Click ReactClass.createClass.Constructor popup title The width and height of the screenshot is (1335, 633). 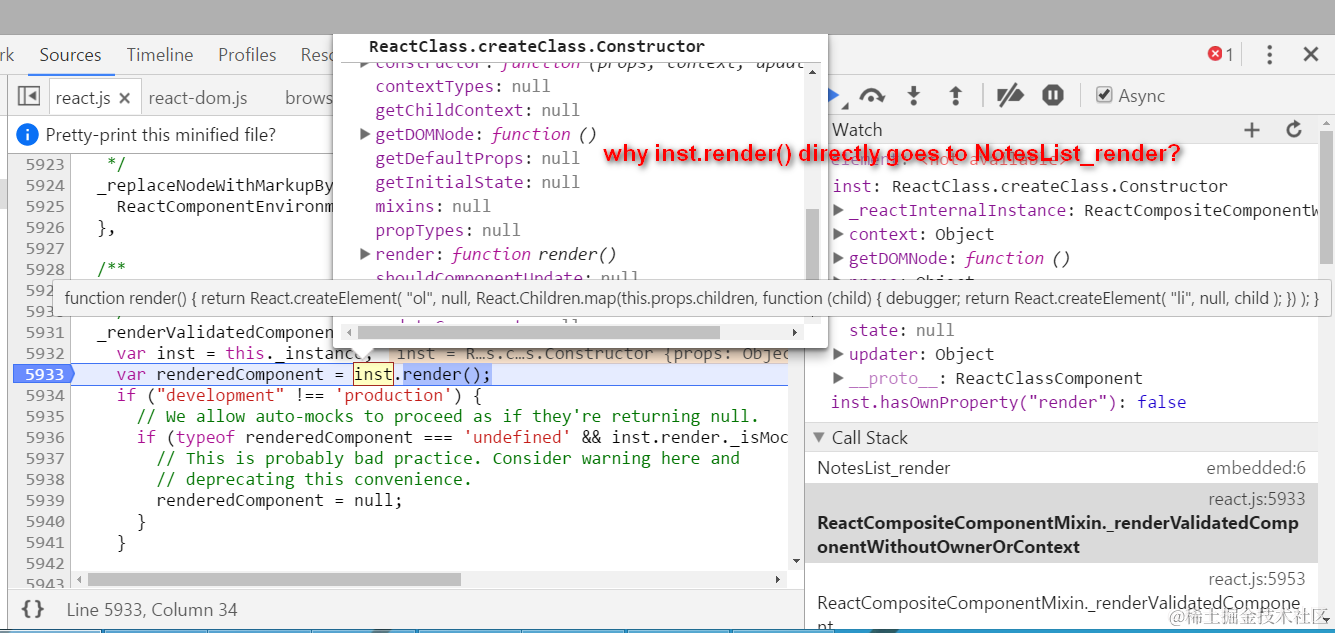(x=537, y=46)
